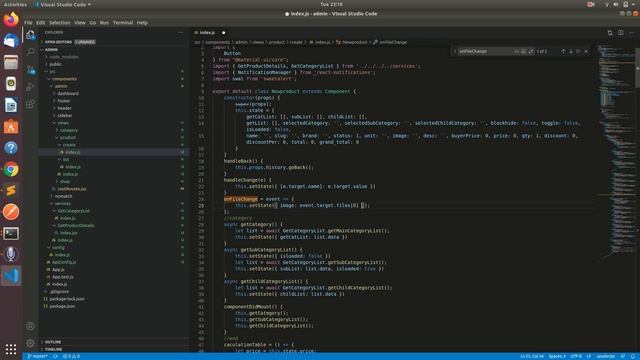The width and height of the screenshot is (640, 360).
Task: Open the Selection menu
Action: 60,22
